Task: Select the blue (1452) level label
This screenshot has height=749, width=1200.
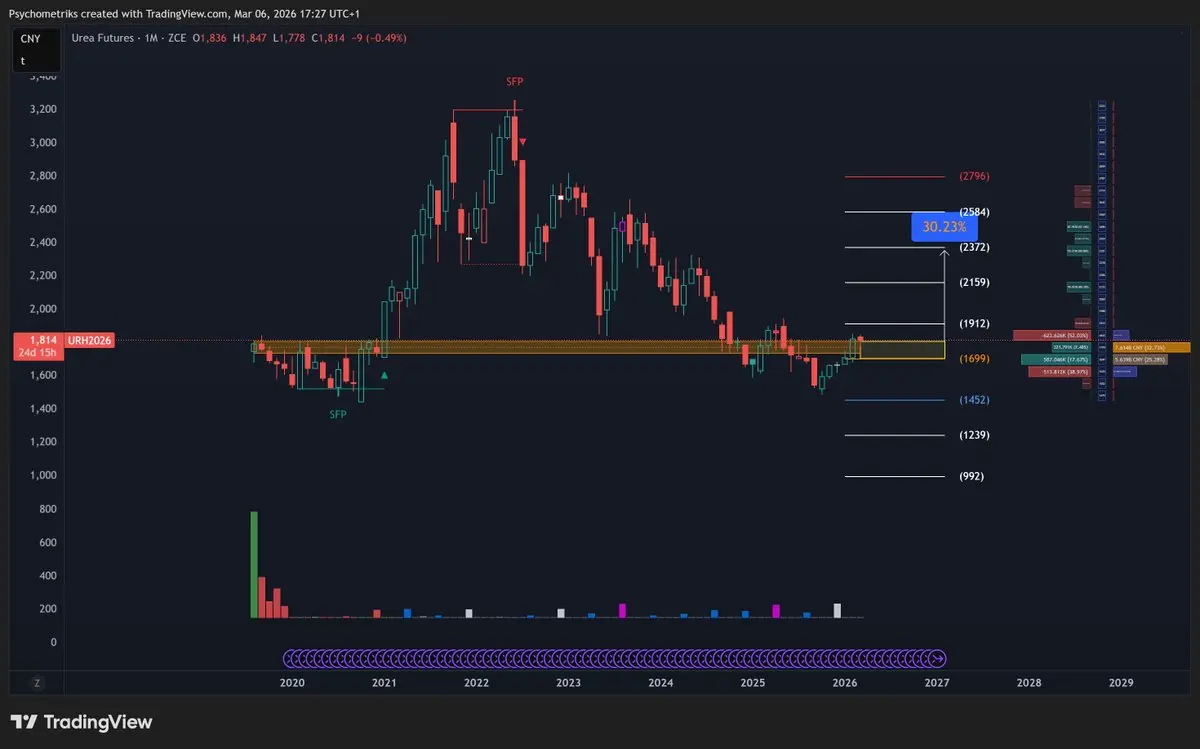Action: [973, 400]
